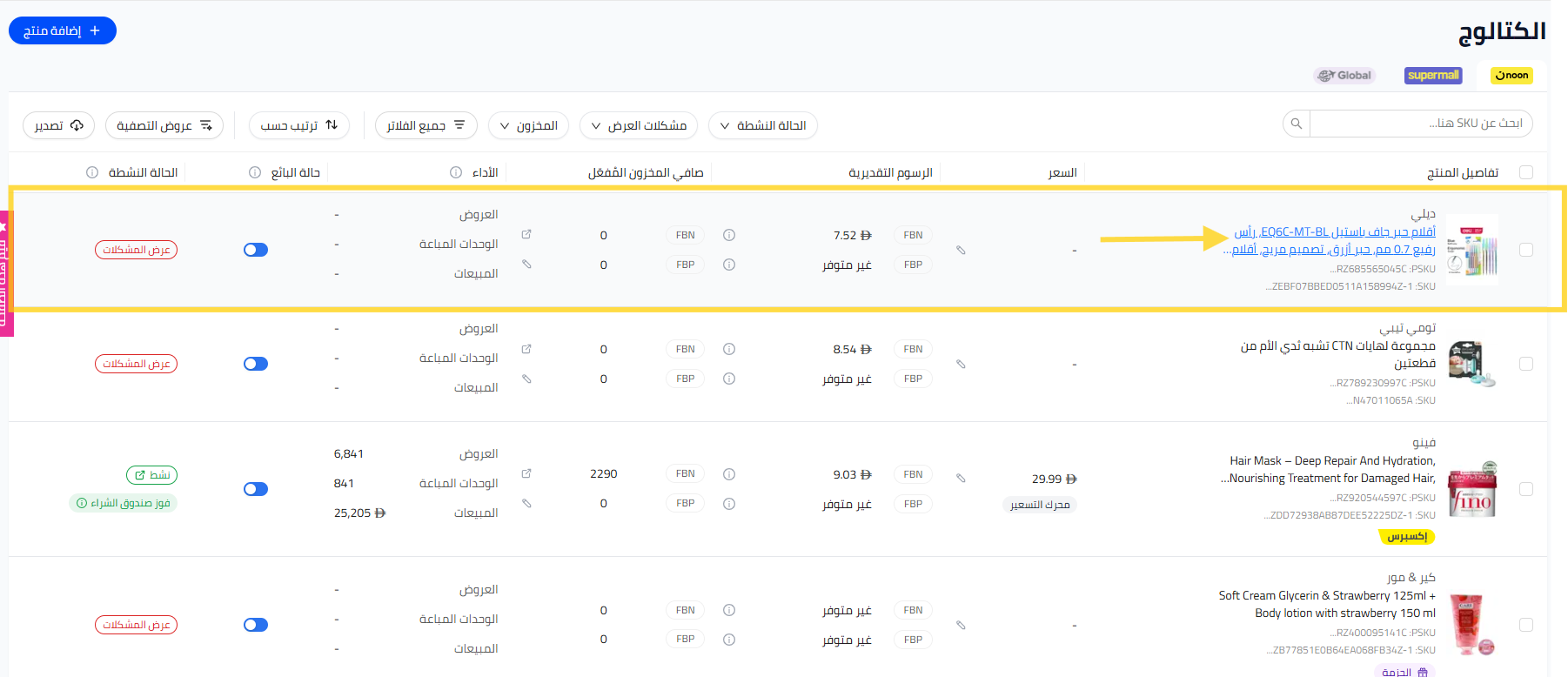1568x677 pixels.
Task: Open the المخزون filter dropdown
Action: [x=529, y=125]
